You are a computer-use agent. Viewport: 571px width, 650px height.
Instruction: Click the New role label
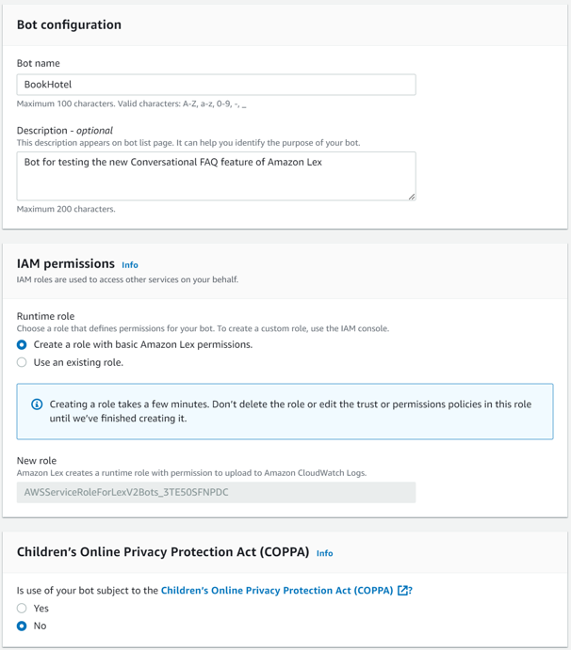pos(36,461)
